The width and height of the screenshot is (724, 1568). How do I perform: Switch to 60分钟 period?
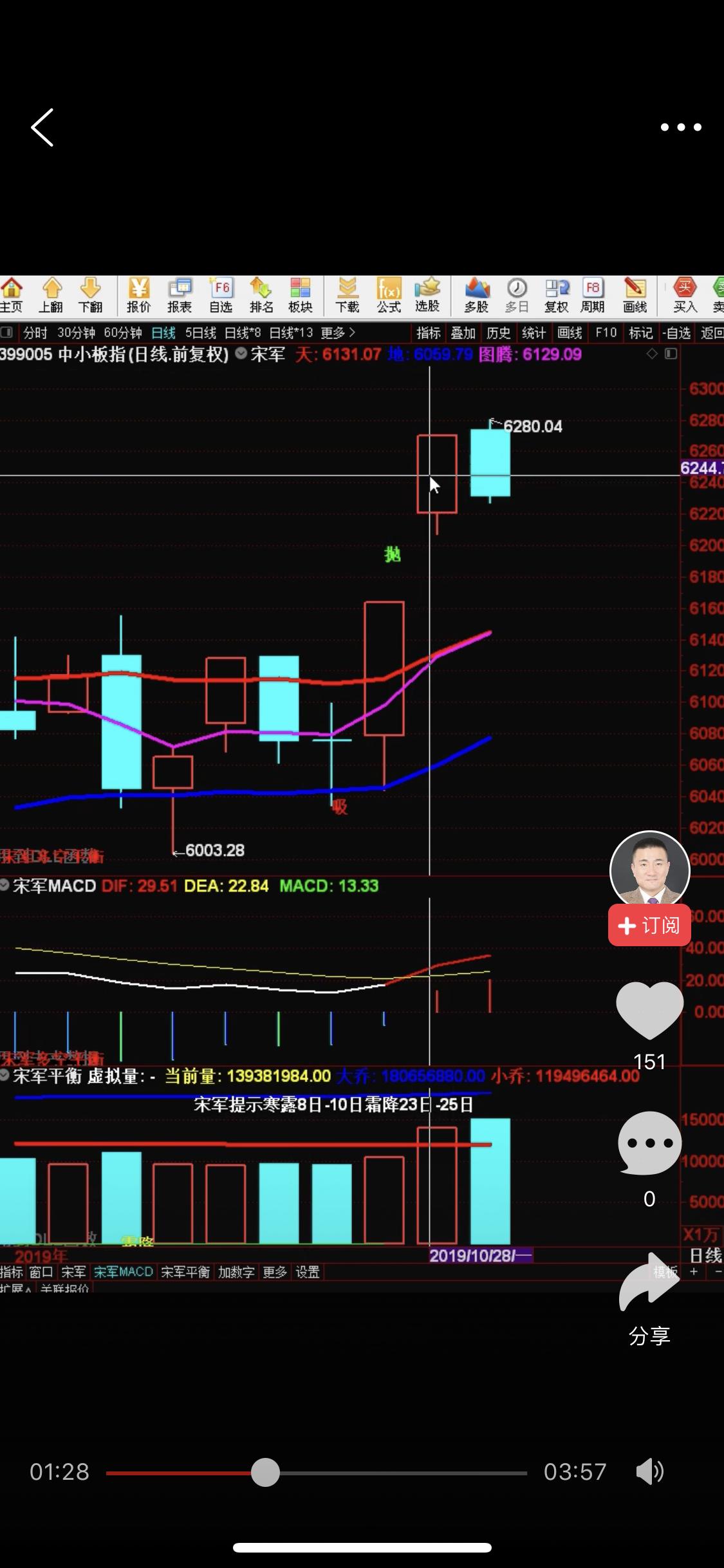tap(122, 333)
